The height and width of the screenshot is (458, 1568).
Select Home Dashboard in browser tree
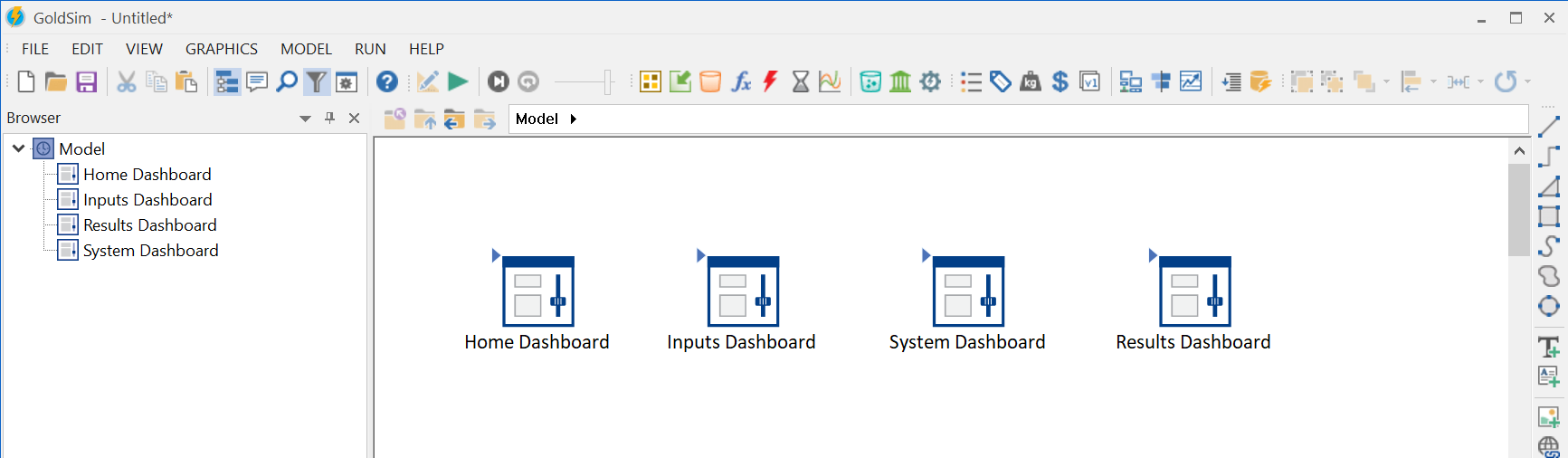point(147,175)
